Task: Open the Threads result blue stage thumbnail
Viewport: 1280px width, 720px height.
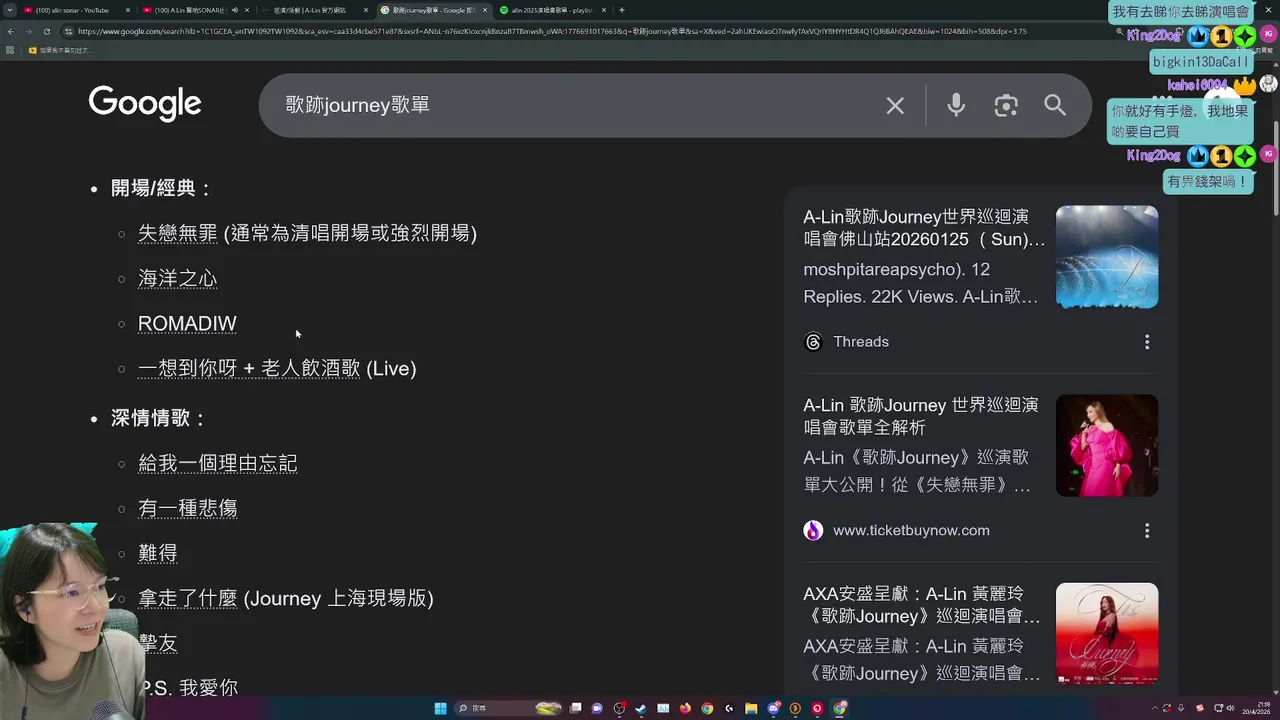Action: point(1107,257)
